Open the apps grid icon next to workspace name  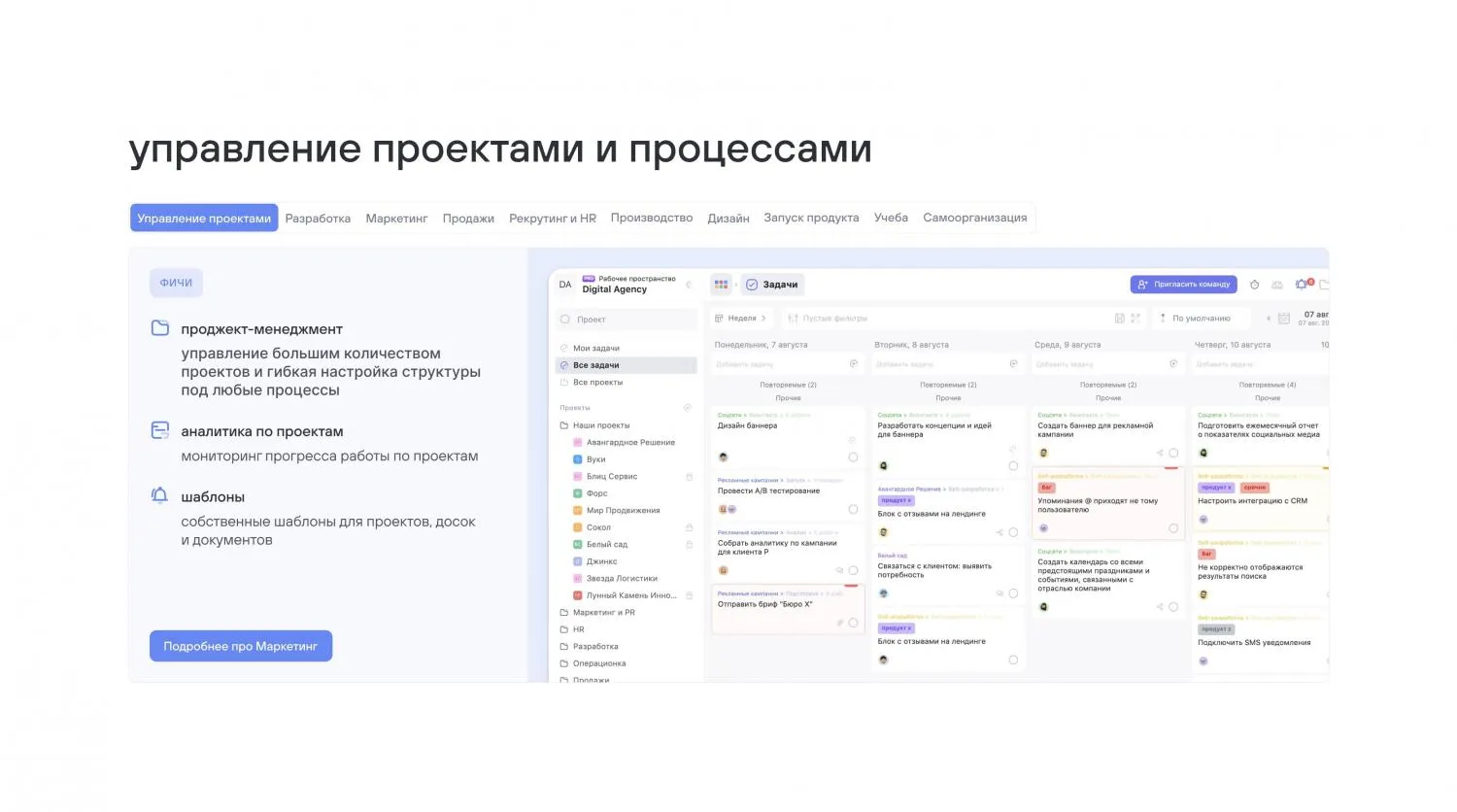click(x=721, y=284)
